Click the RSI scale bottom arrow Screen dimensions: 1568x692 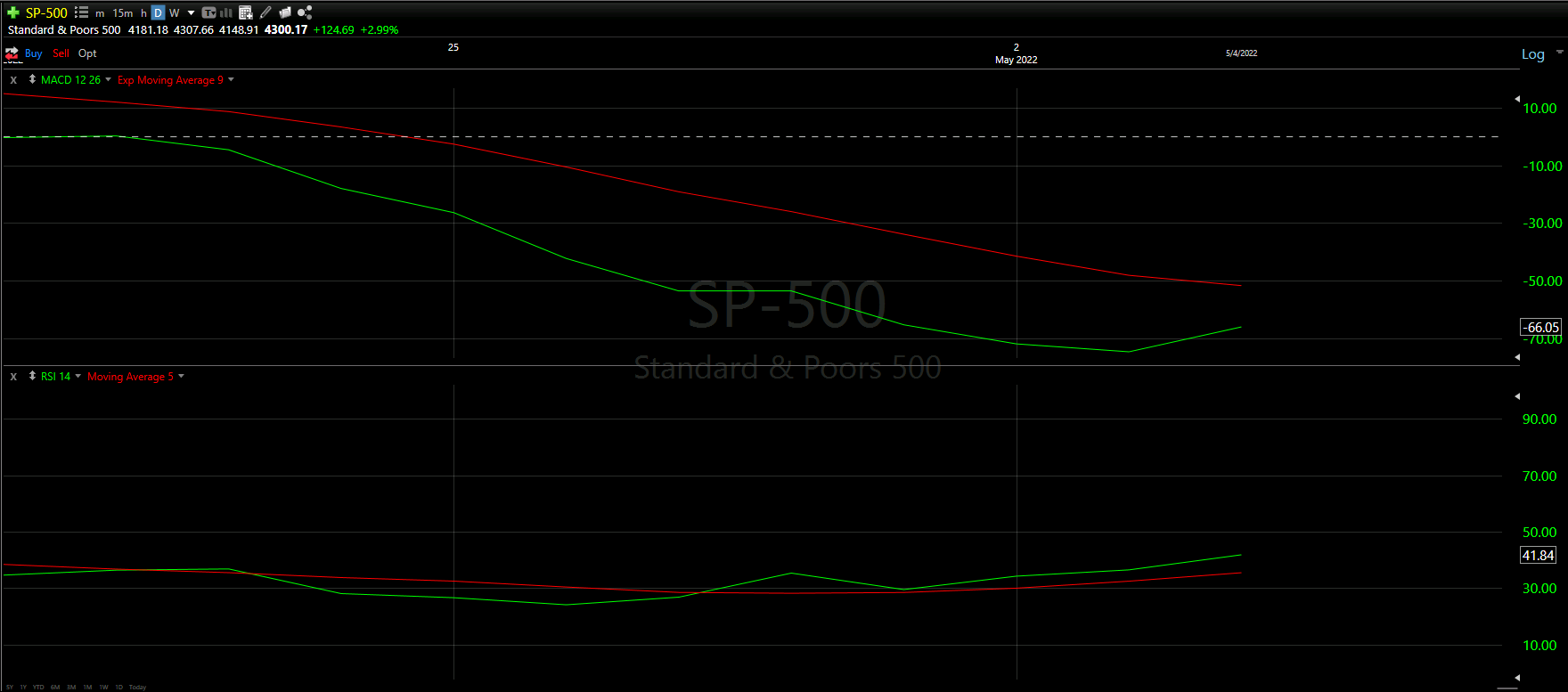pyautogui.click(x=1517, y=678)
